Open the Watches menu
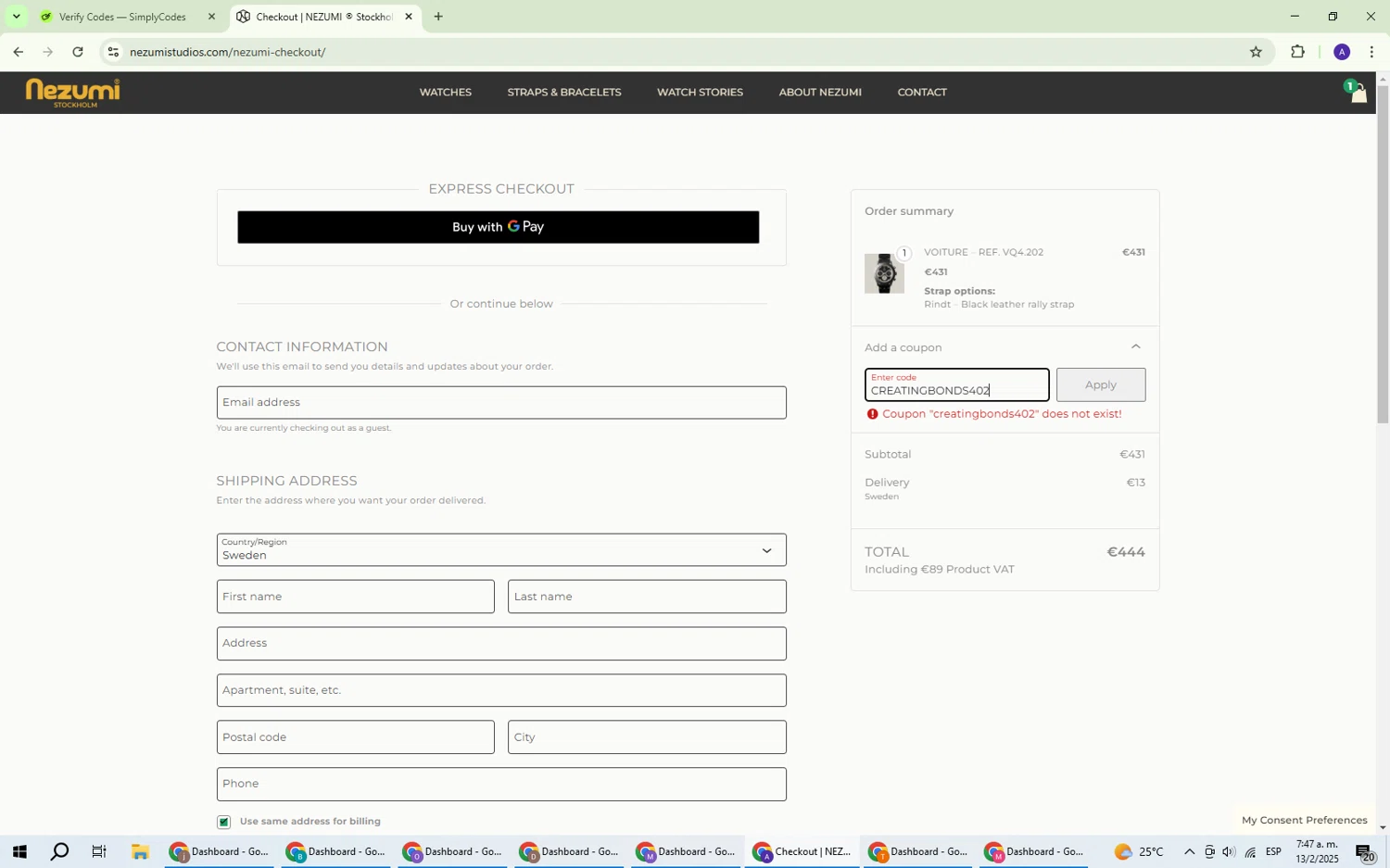1390x868 pixels. click(x=446, y=93)
